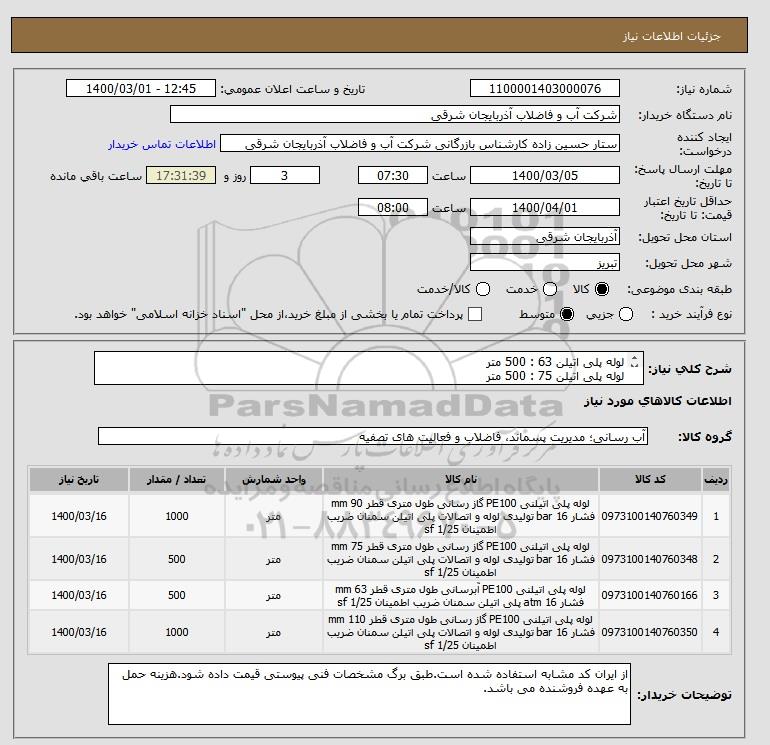This screenshot has width=770, height=745.
Task: Click need date 1400/03/16 in row 4
Action: pyautogui.click(x=79, y=632)
